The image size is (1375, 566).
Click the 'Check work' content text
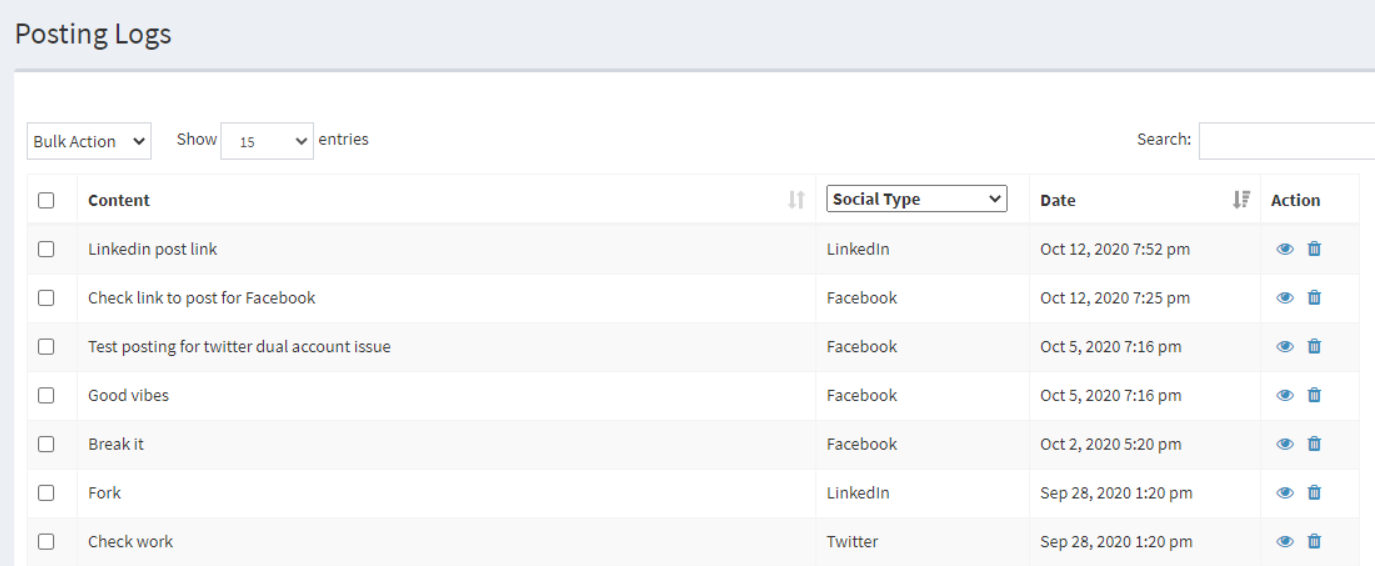(130, 541)
